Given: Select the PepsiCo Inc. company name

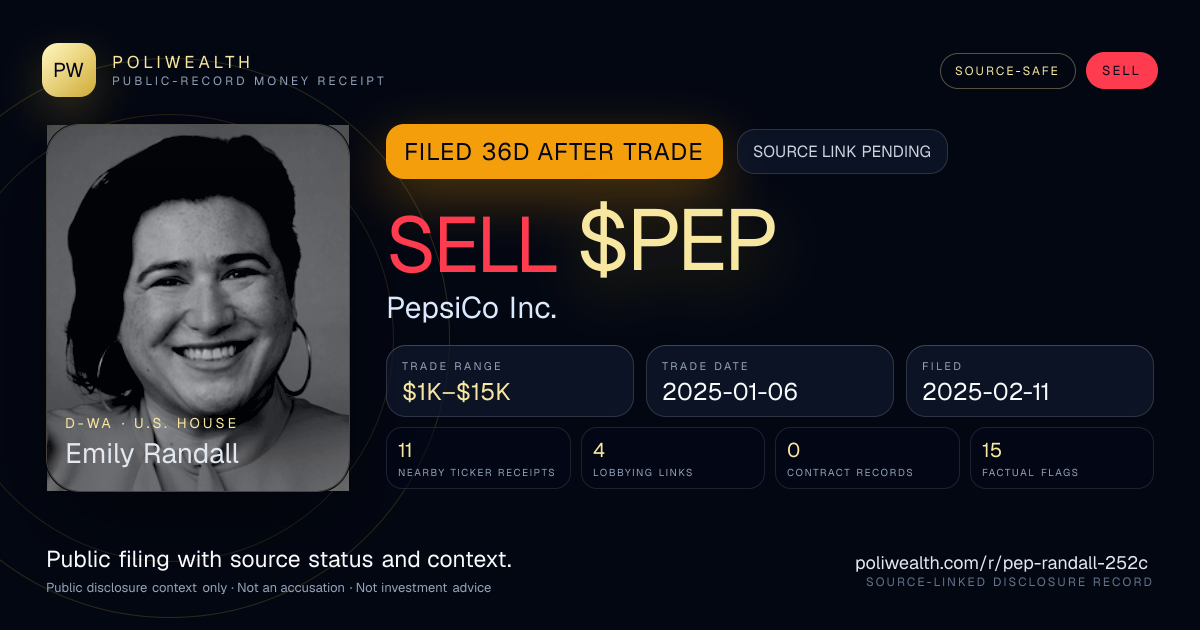Looking at the screenshot, I should (472, 308).
